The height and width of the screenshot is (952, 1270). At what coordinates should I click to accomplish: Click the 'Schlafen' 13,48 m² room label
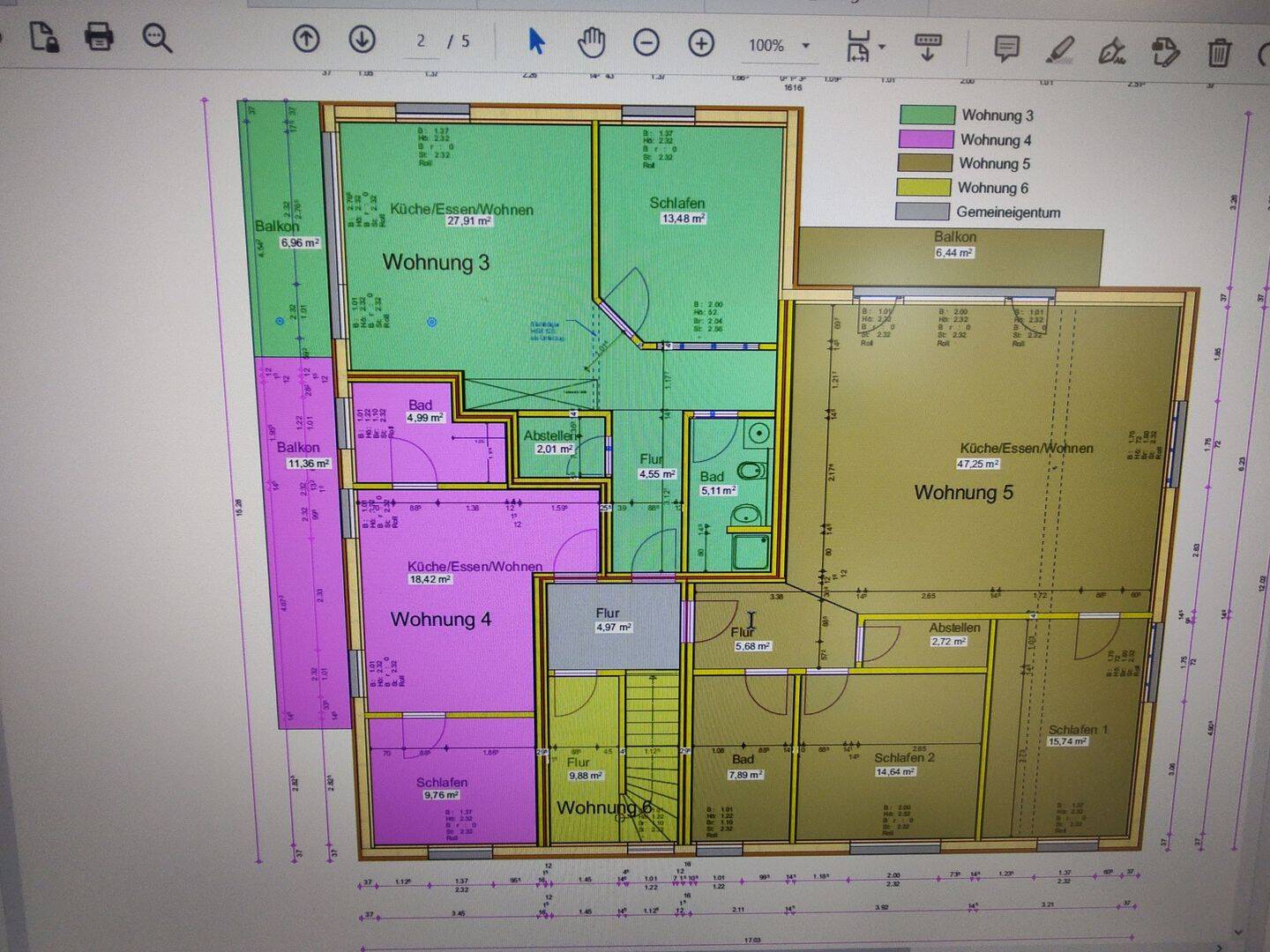(x=677, y=203)
